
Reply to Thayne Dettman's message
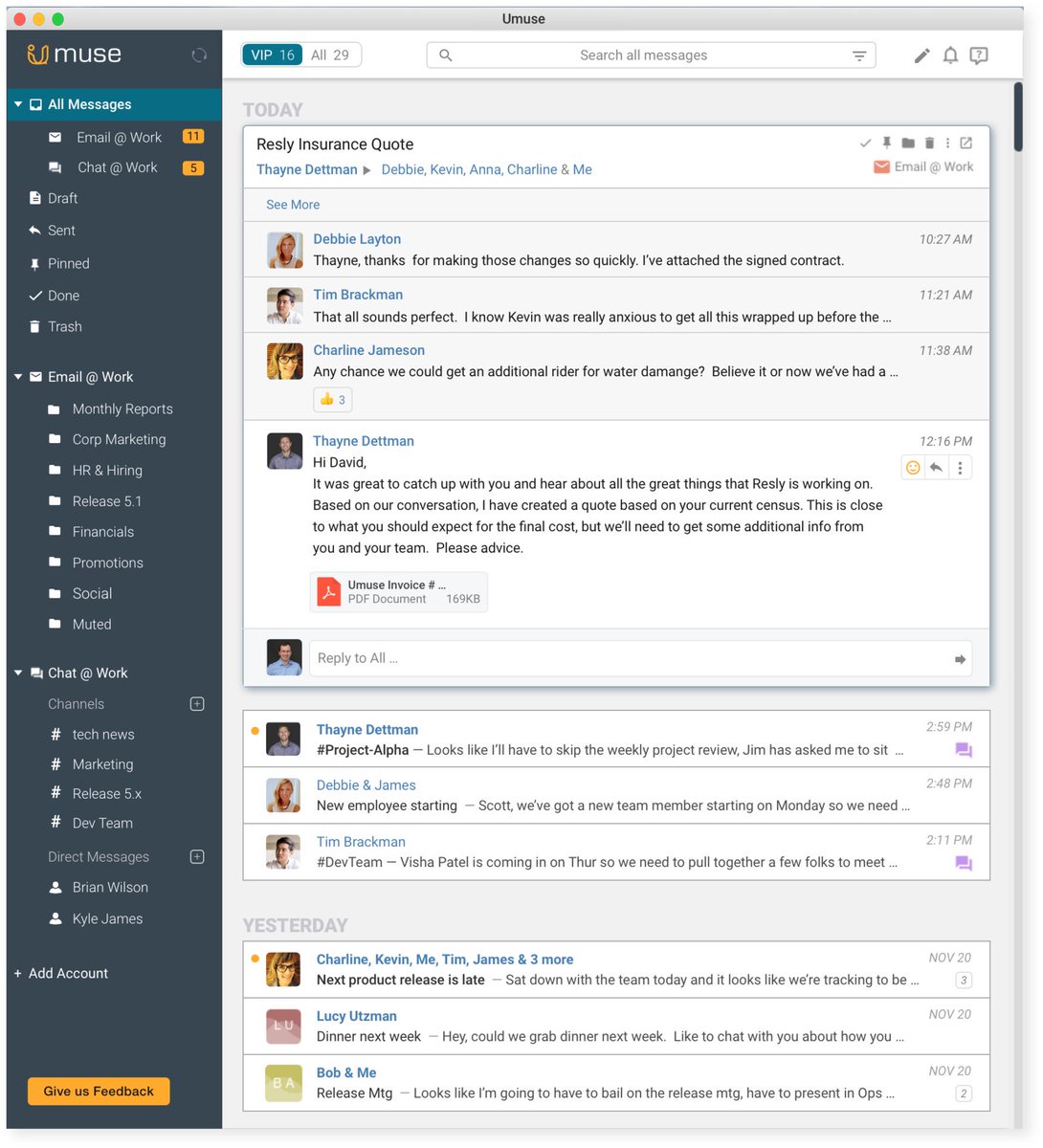coord(936,467)
